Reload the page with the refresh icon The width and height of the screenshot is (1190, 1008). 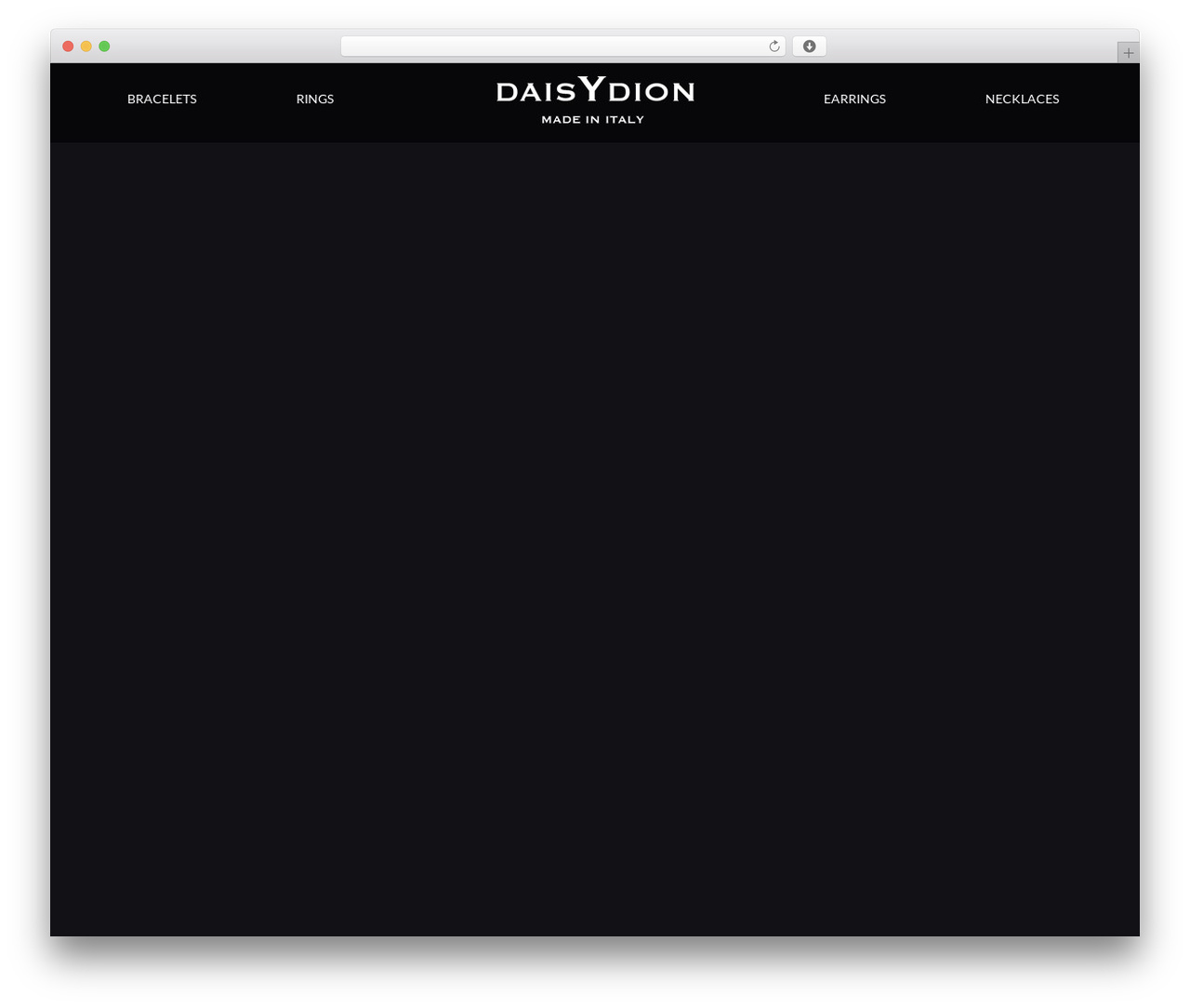(773, 46)
